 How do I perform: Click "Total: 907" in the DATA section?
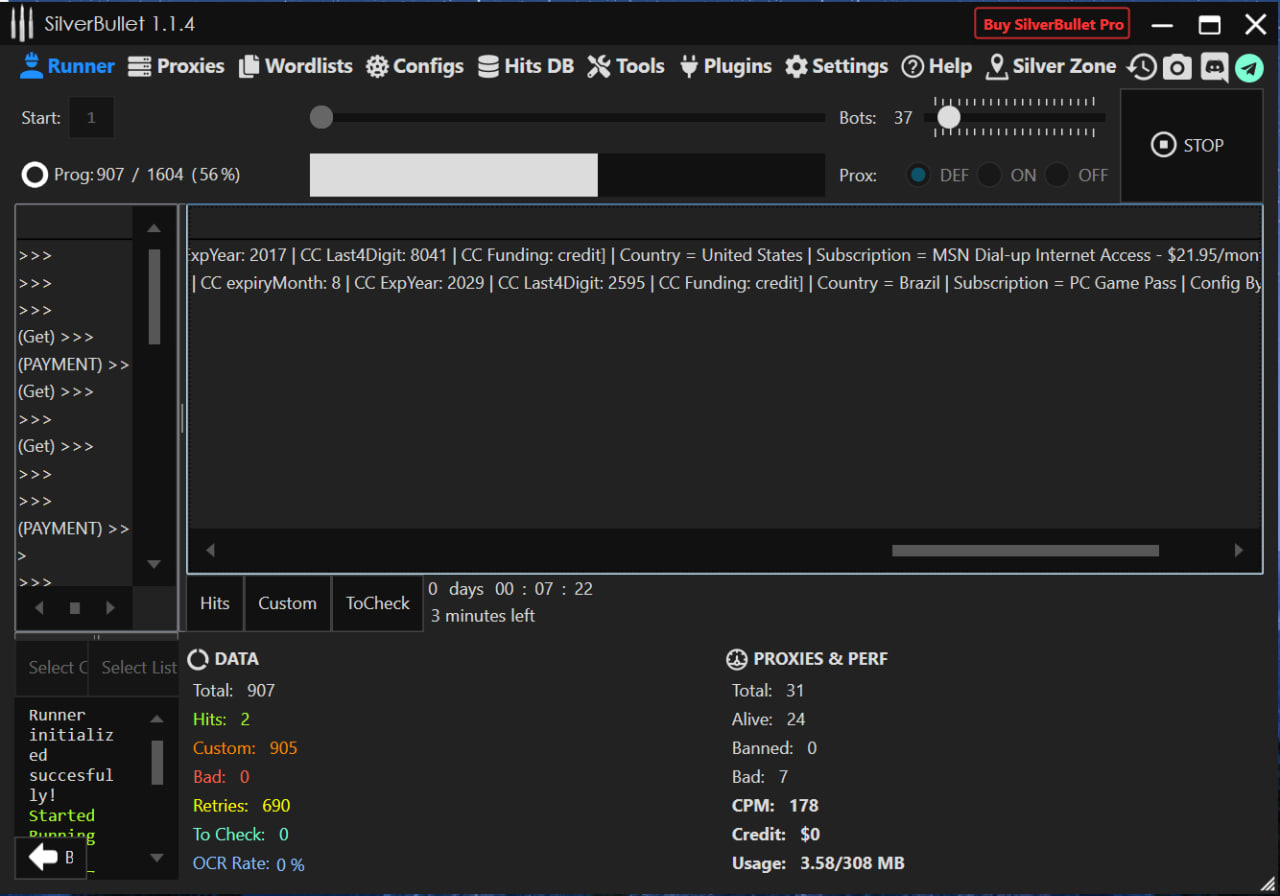tap(234, 690)
